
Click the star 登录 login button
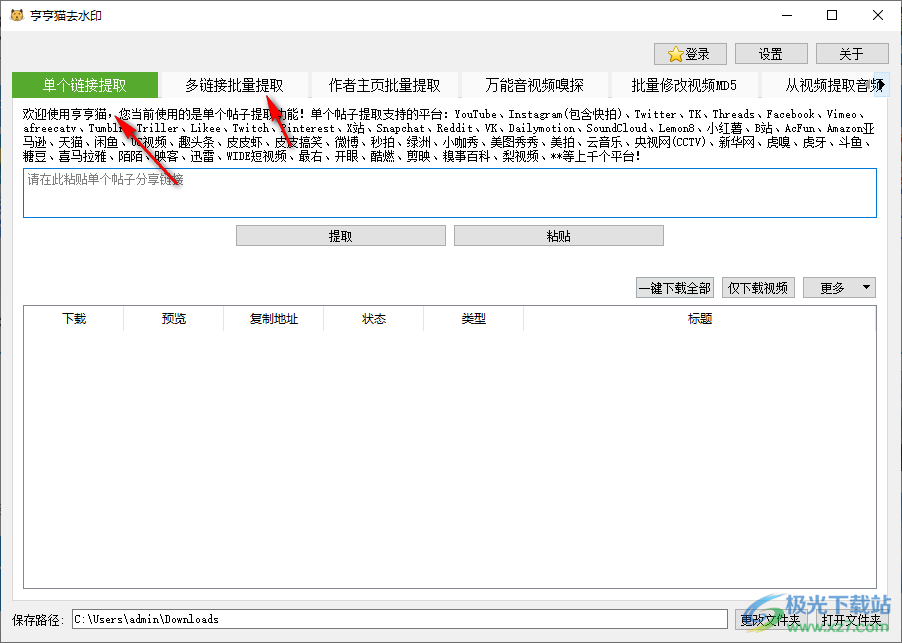[690, 54]
